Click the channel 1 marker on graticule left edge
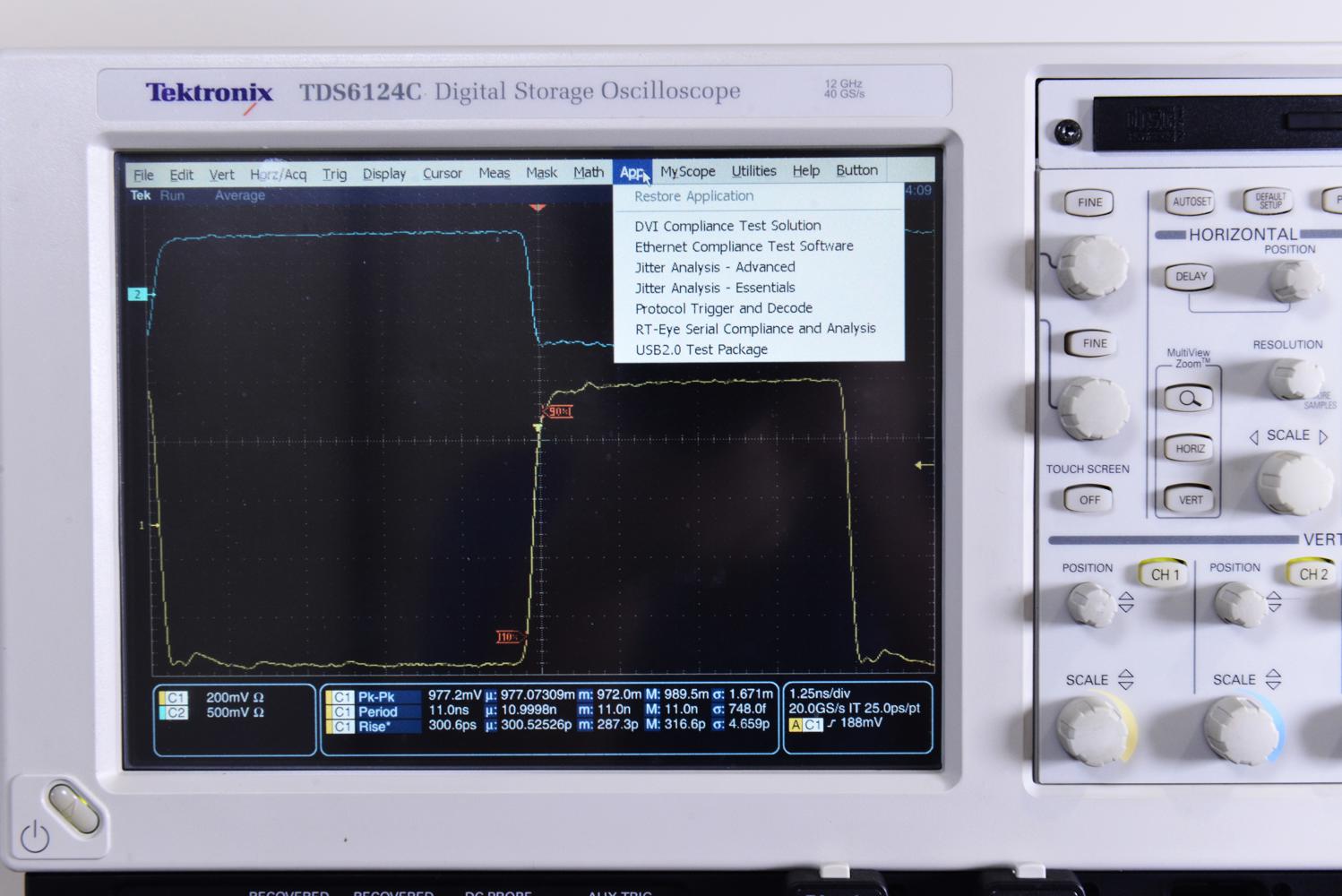This screenshot has height=896, width=1342. coord(142,527)
